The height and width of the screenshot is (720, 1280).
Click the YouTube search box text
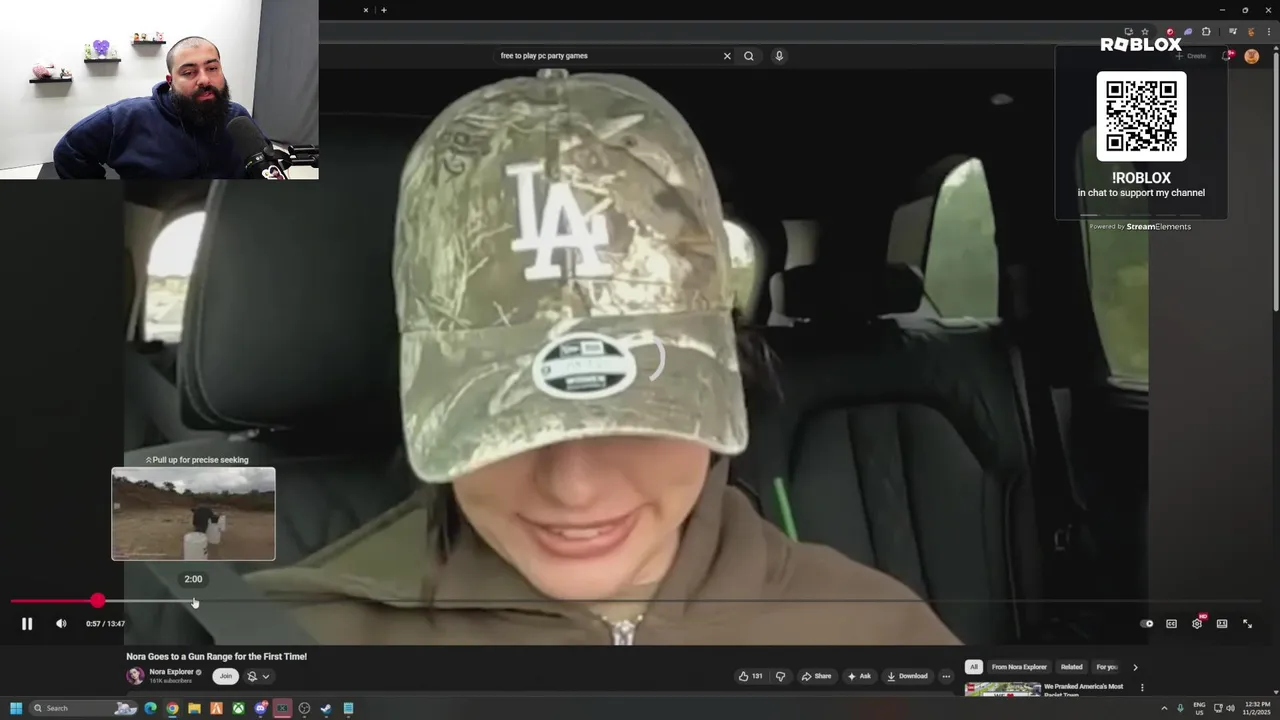[x=544, y=56]
